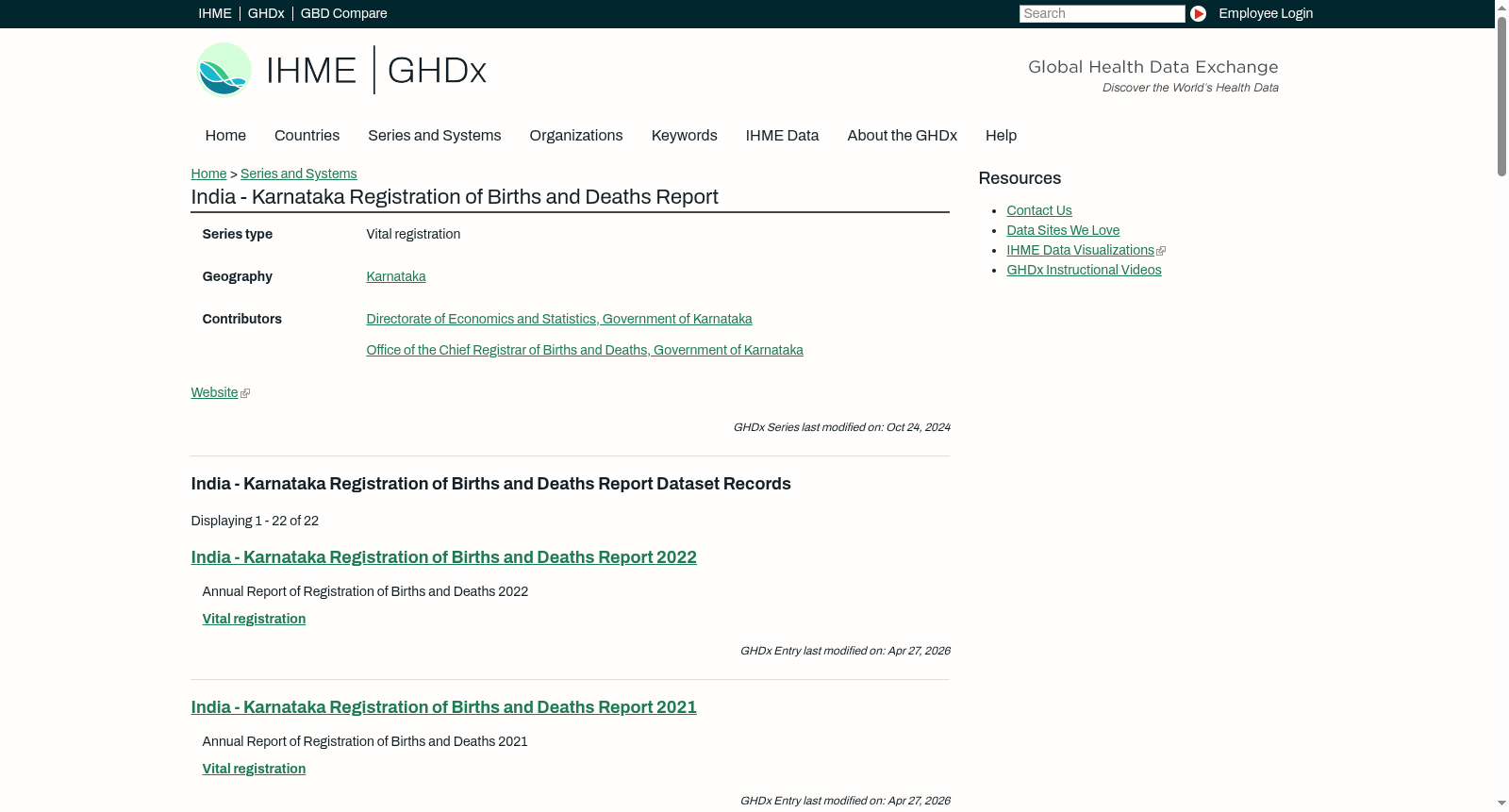Click the Resources heading
The height and width of the screenshot is (812, 1509).
[x=1020, y=178]
